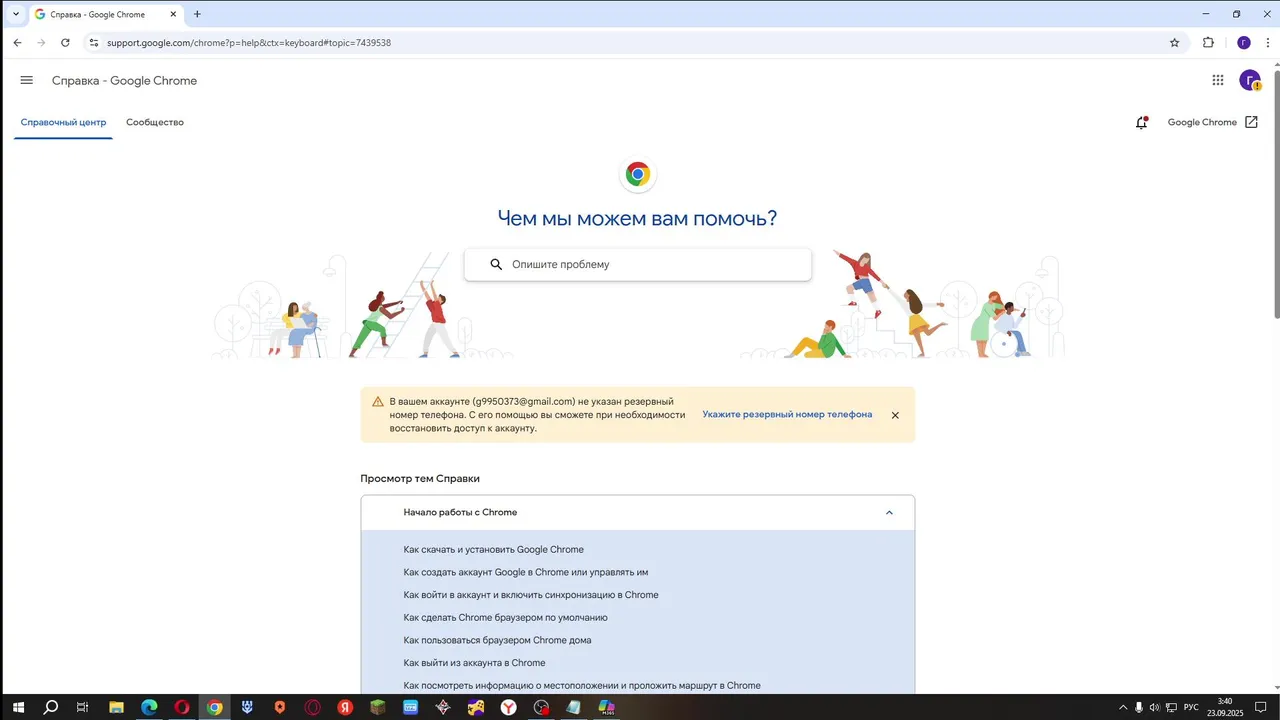This screenshot has height=720, width=1280.
Task: Open the Chrome three-dot menu
Action: coord(1268,43)
